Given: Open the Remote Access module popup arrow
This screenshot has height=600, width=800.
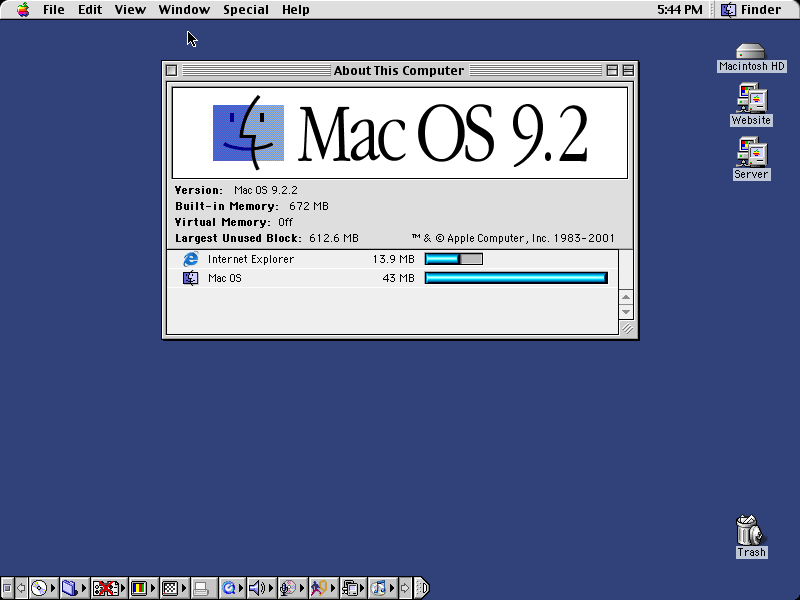Looking at the screenshot, I should 120,588.
